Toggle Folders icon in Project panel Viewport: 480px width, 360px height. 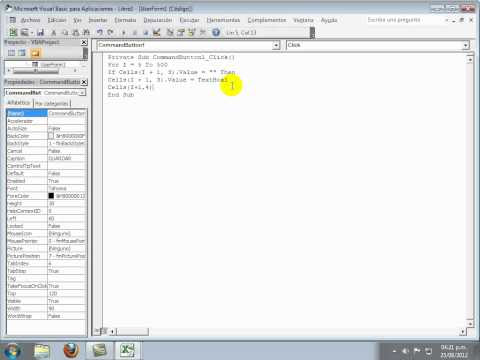(x=35, y=53)
